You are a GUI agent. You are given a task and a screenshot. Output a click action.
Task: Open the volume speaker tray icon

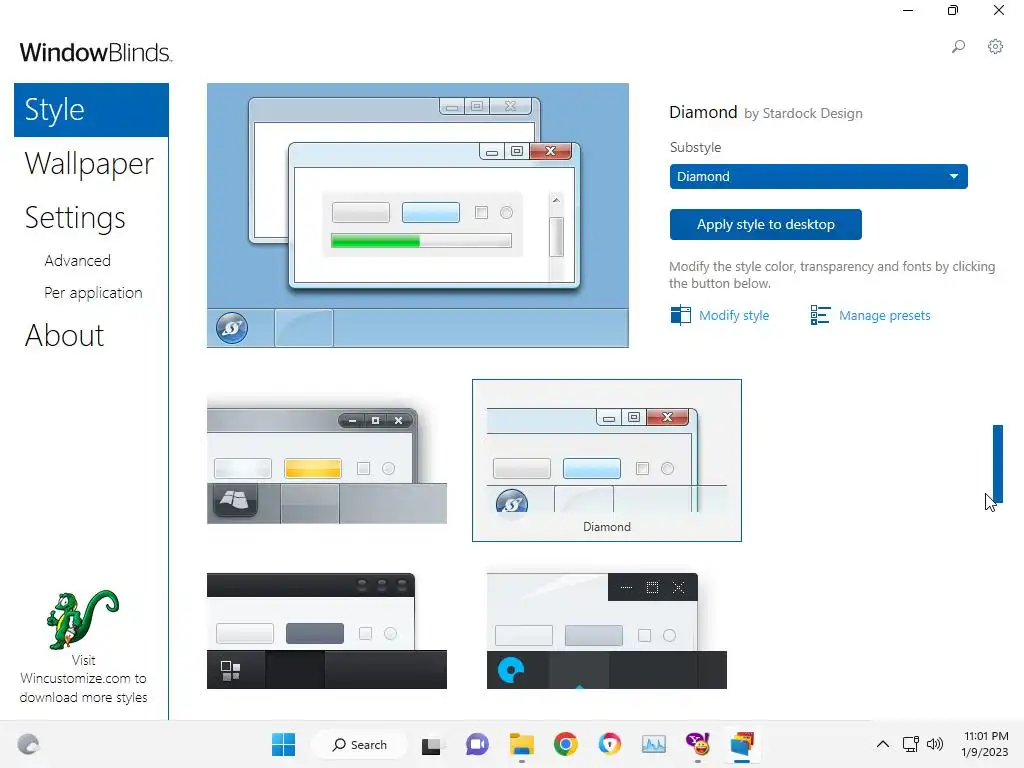(935, 744)
